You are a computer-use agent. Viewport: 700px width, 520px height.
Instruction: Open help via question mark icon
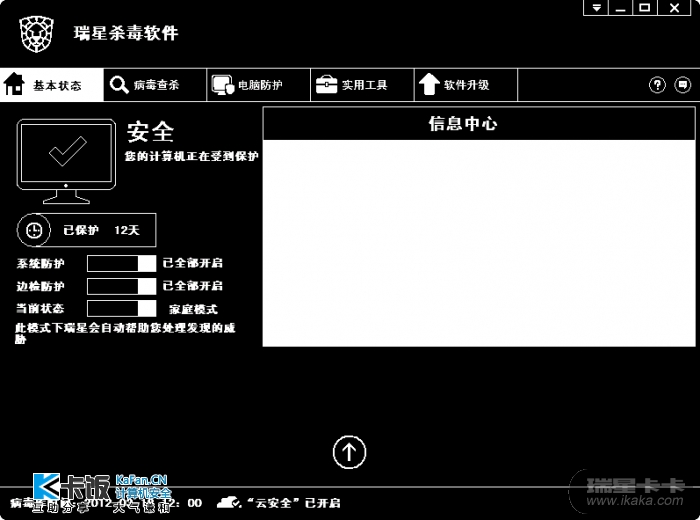pos(657,85)
